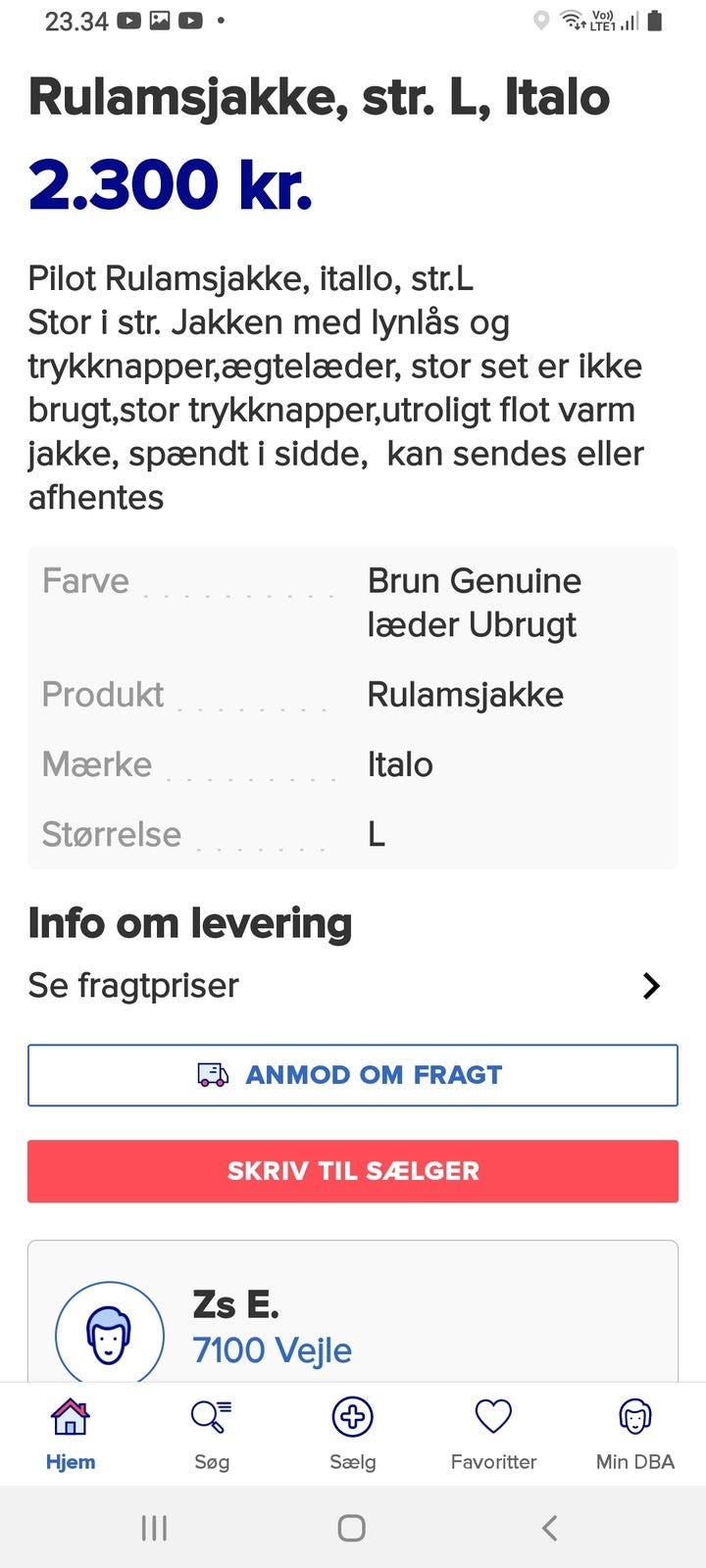706x1568 pixels.
Task: Expand Se fragtpriser chevron arrow
Action: click(x=651, y=986)
